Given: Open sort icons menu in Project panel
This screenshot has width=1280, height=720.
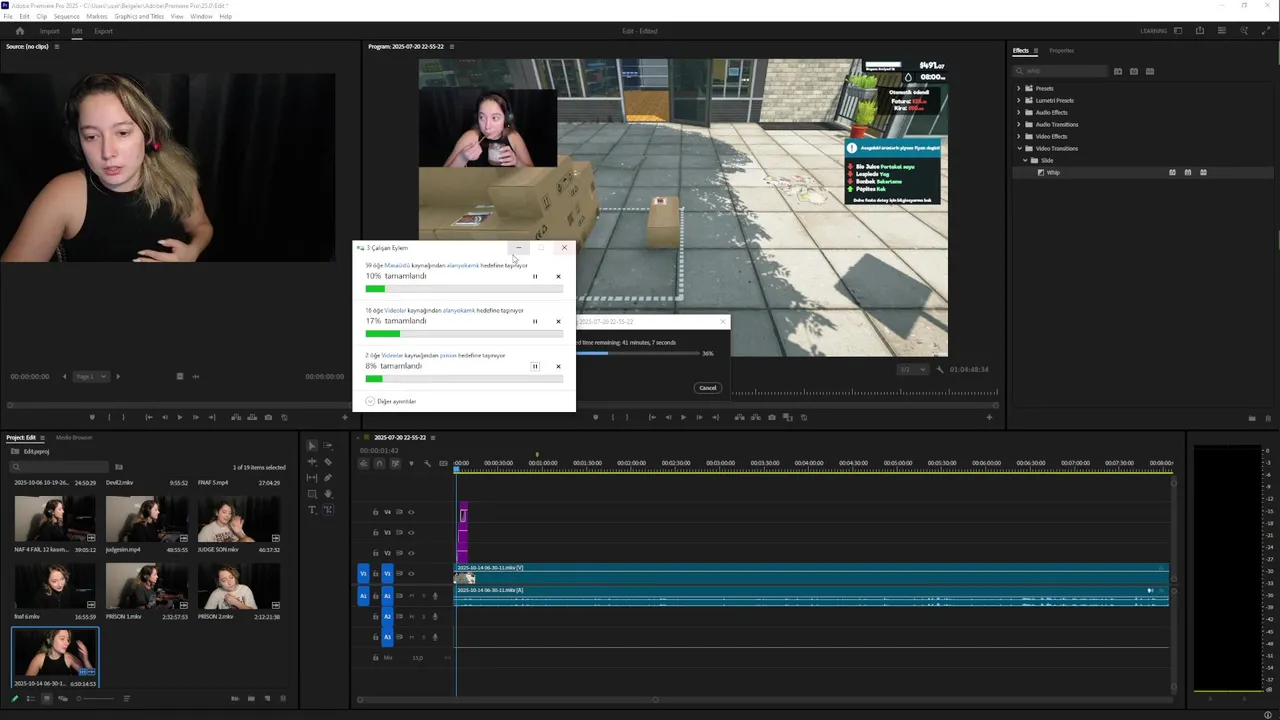Looking at the screenshot, I should (126, 698).
